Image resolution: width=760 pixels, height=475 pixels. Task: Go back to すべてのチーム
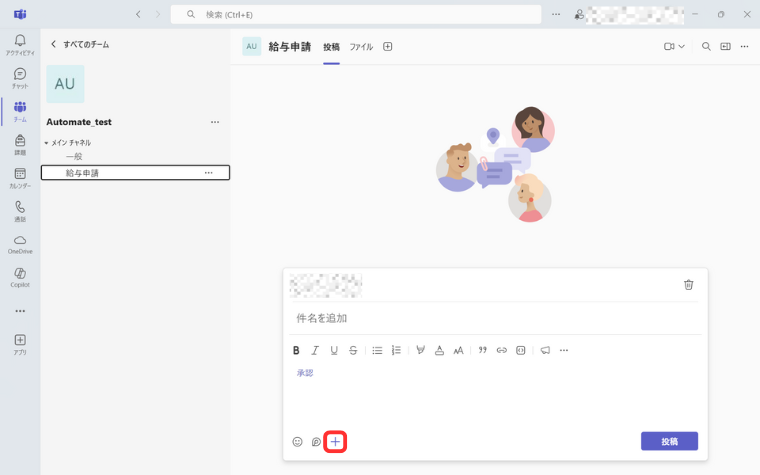[54, 44]
